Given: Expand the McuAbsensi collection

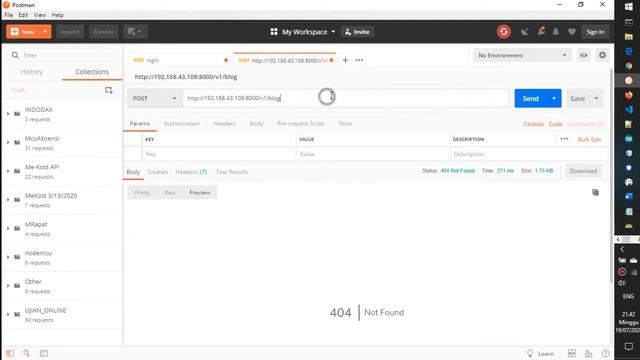Looking at the screenshot, I should (x=8, y=142).
